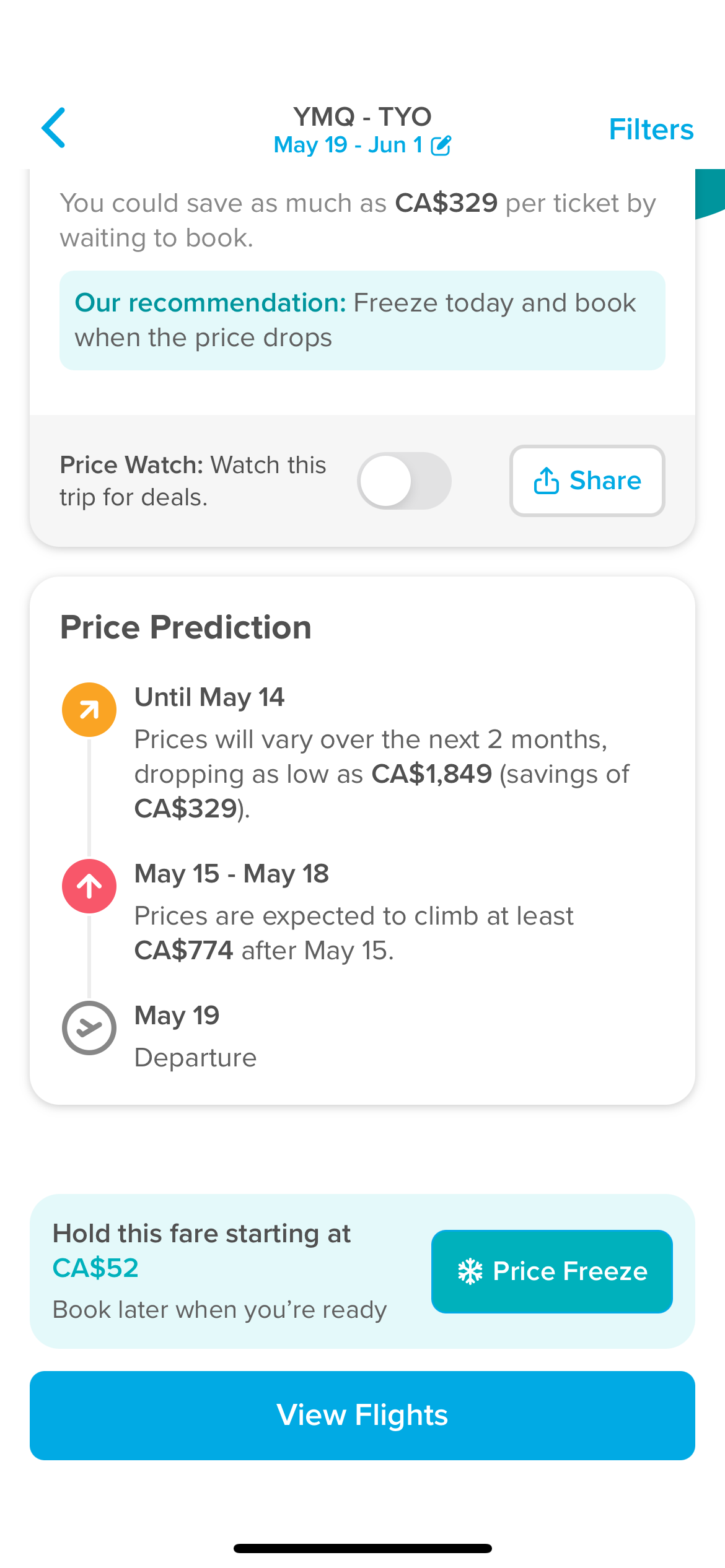
Task: Tap the red price increase arrow icon
Action: click(89, 886)
